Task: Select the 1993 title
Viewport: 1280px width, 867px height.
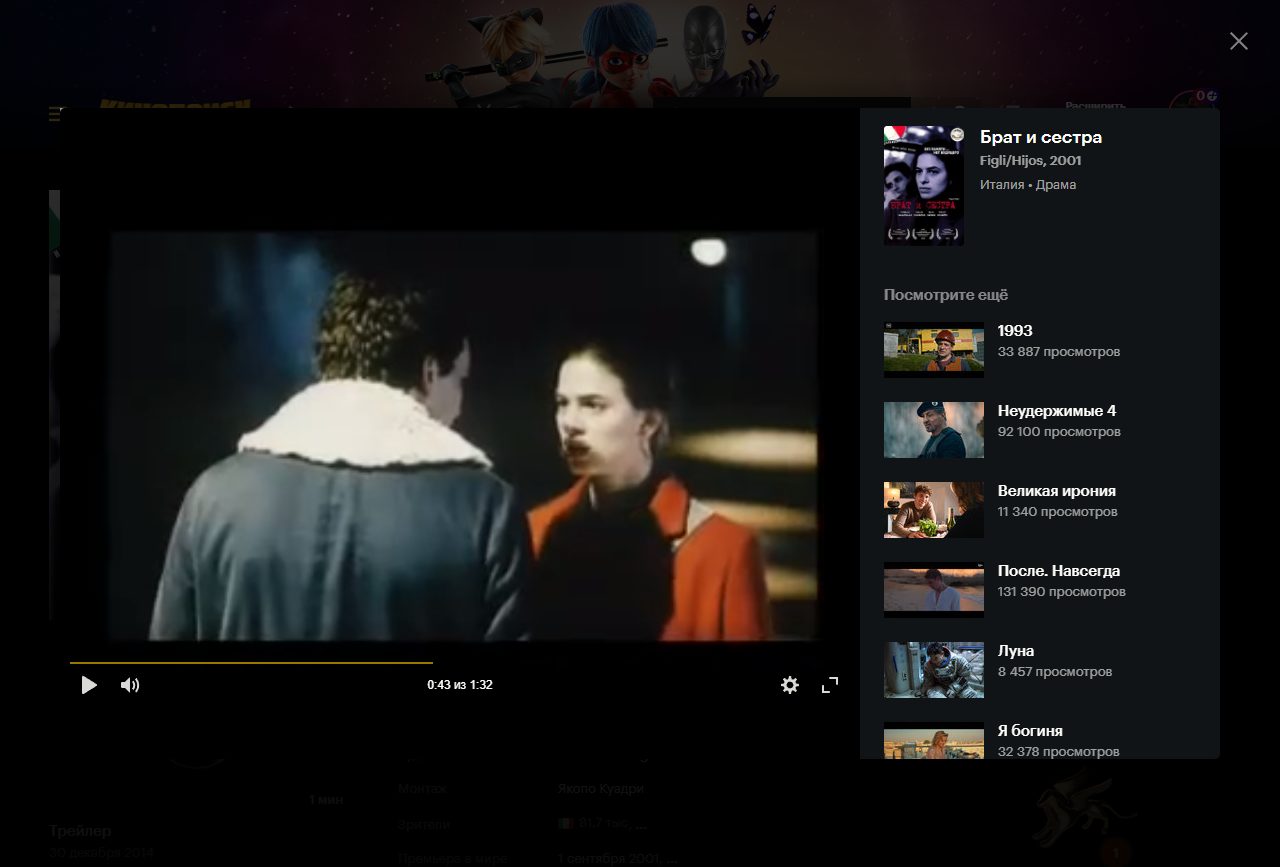Action: [1015, 331]
